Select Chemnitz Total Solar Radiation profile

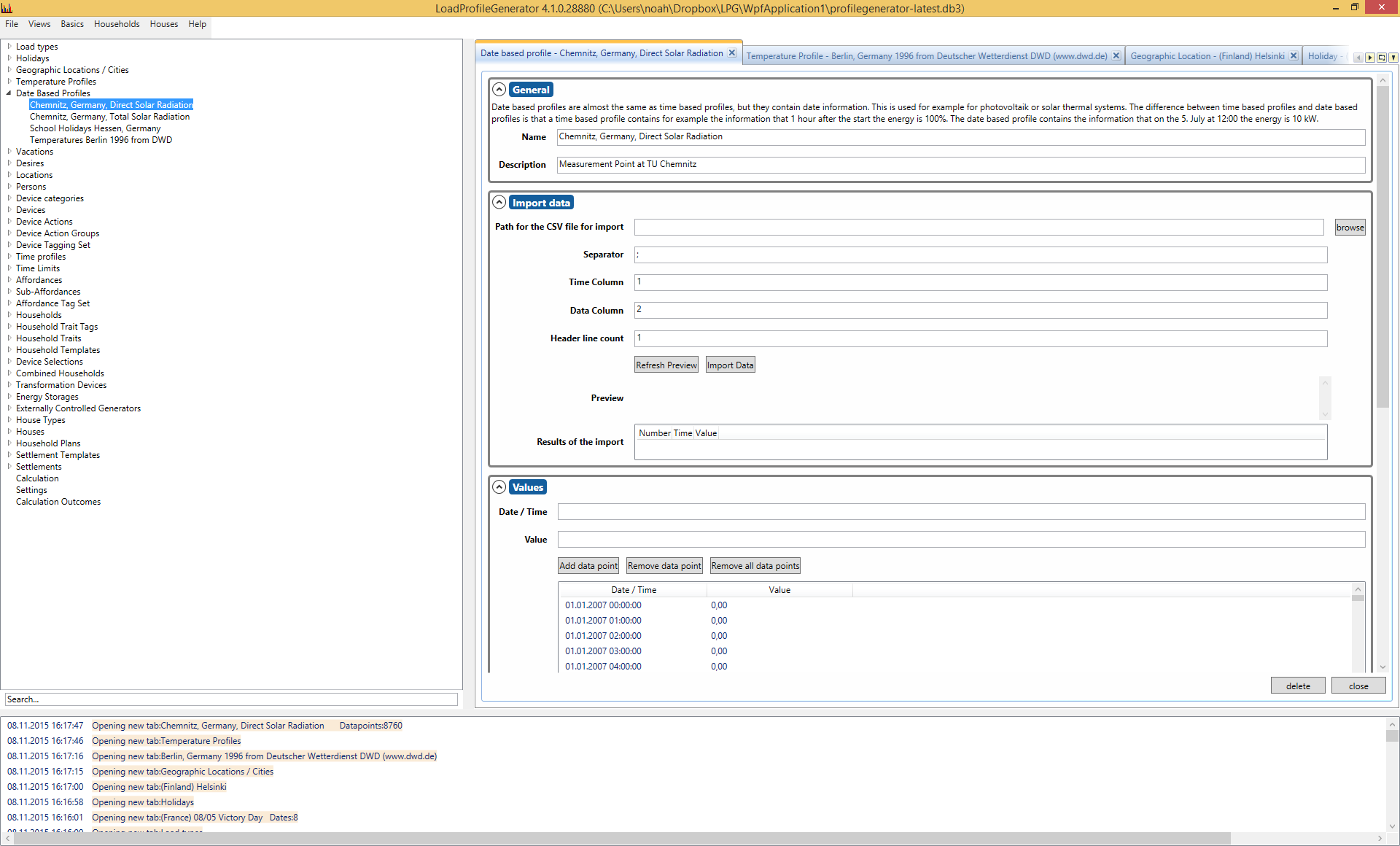coord(109,117)
